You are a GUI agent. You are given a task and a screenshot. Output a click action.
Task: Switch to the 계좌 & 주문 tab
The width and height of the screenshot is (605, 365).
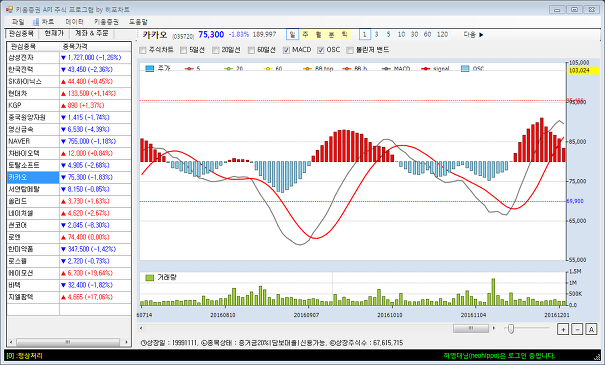(x=92, y=33)
